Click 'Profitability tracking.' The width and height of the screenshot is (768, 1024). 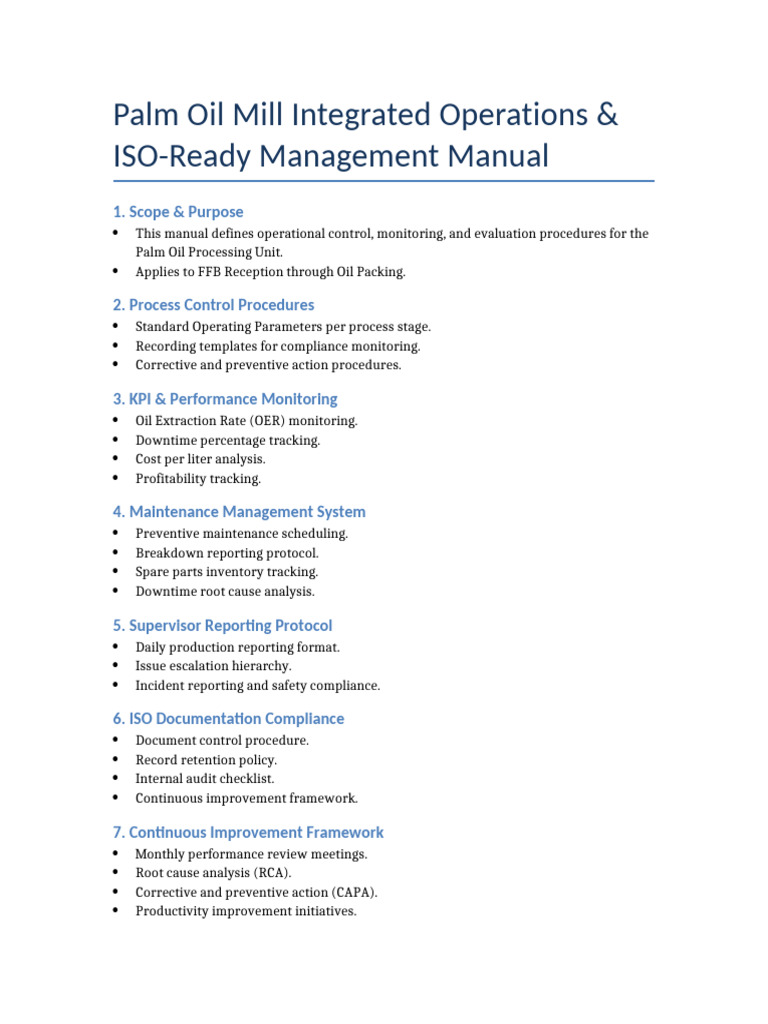[x=198, y=479]
